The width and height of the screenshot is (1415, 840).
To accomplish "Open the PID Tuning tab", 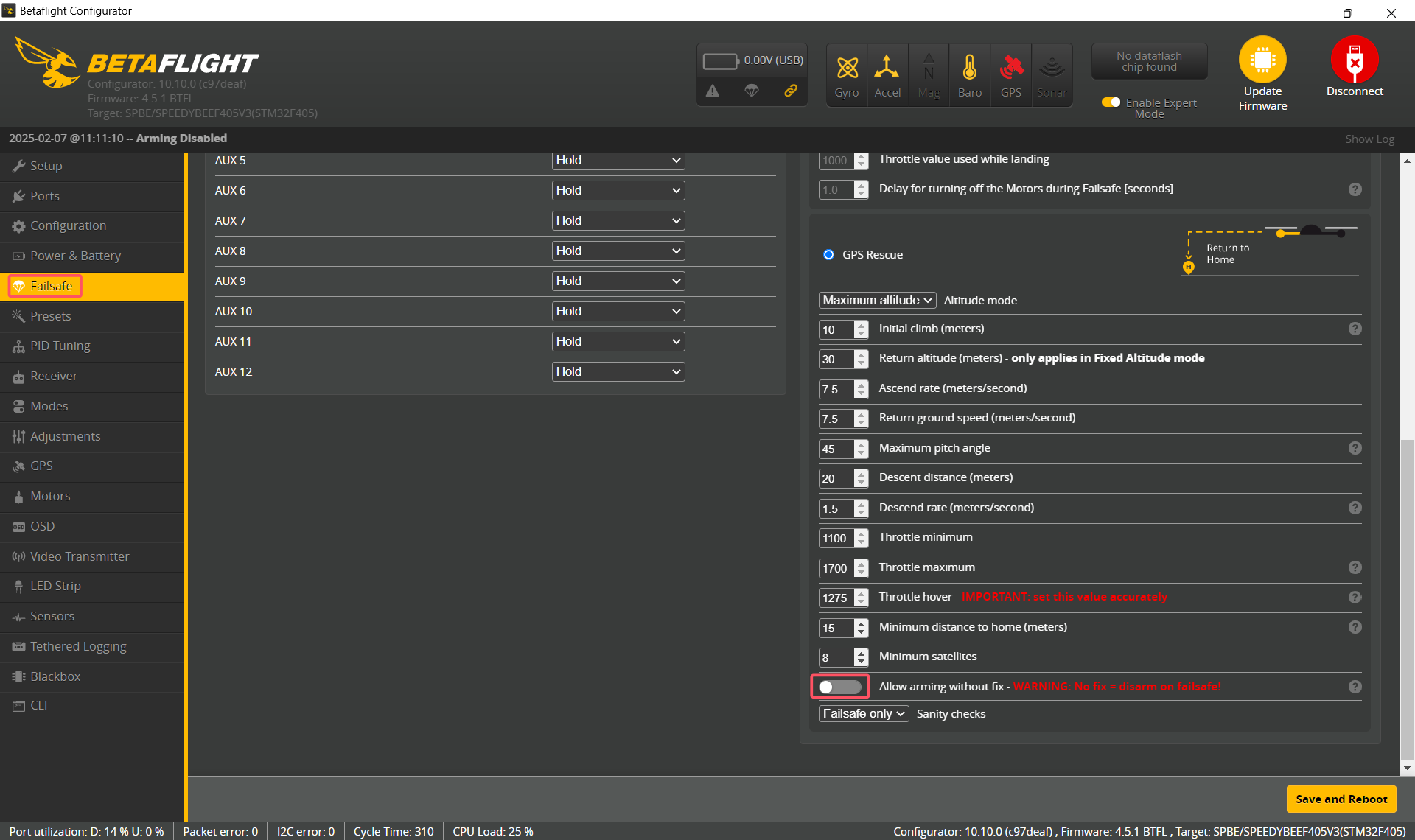I will pos(92,346).
